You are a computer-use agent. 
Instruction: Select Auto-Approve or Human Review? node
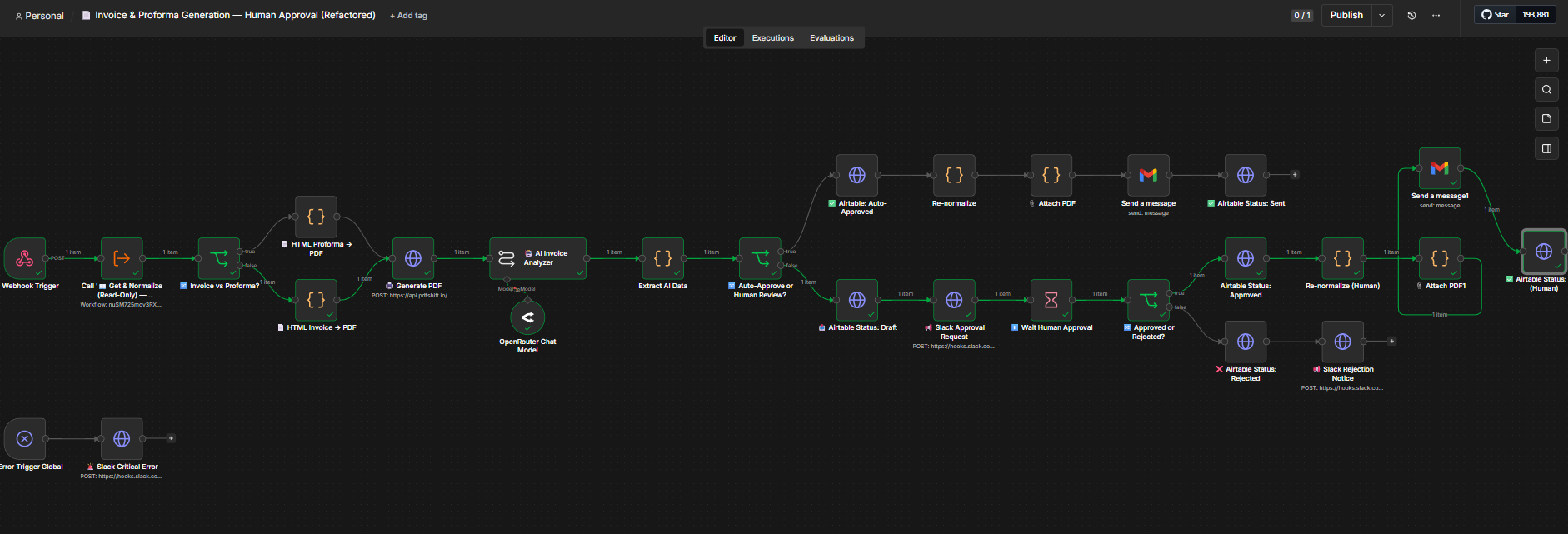[x=760, y=258]
